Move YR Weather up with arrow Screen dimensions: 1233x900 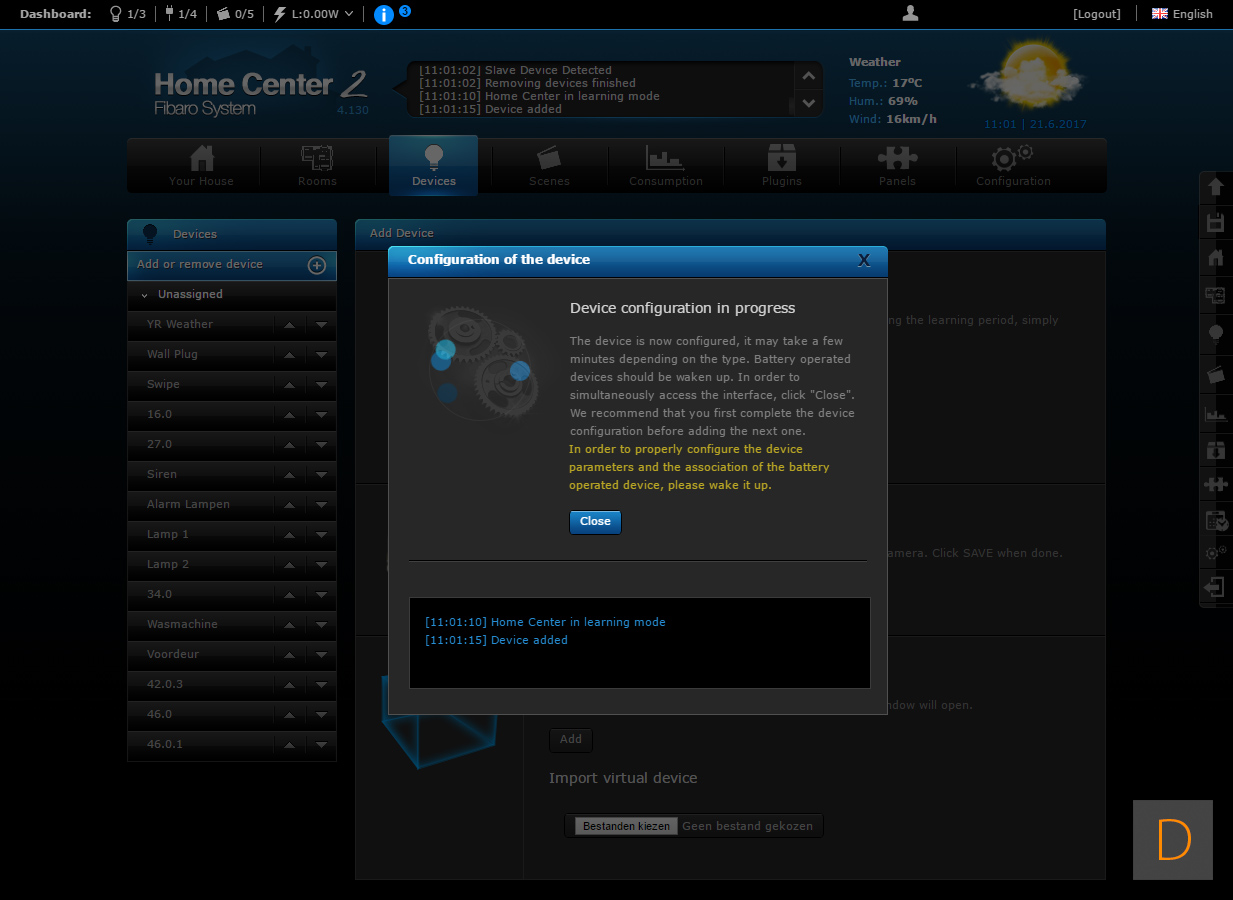click(x=288, y=325)
